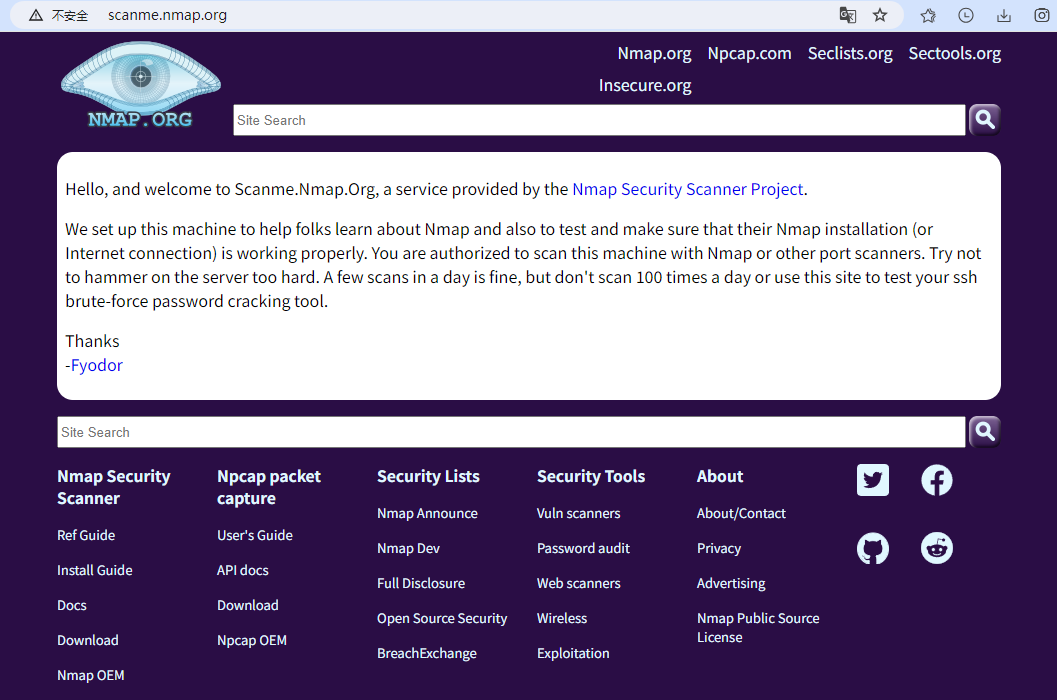The height and width of the screenshot is (700, 1057).
Task: Open the Security Lists heading link
Action: 428,476
